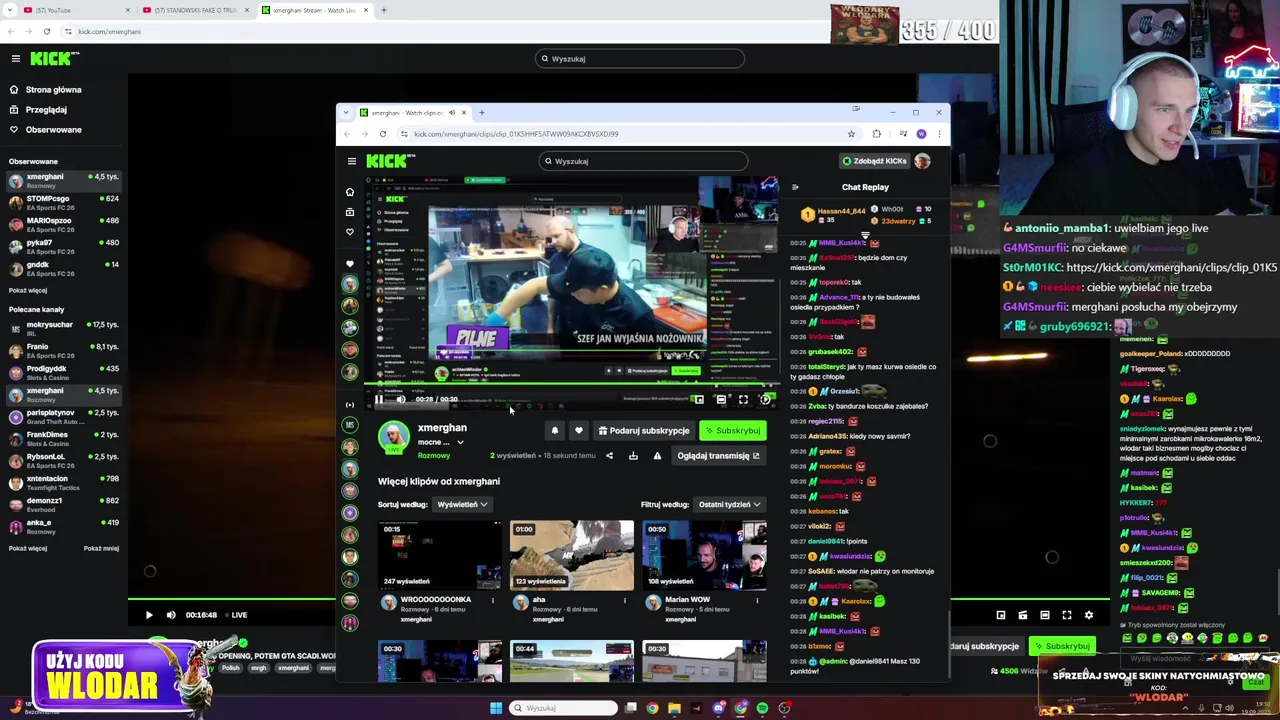Screen dimensions: 1280x720
Task: Click the Kick logo in front window
Action: click(x=390, y=161)
